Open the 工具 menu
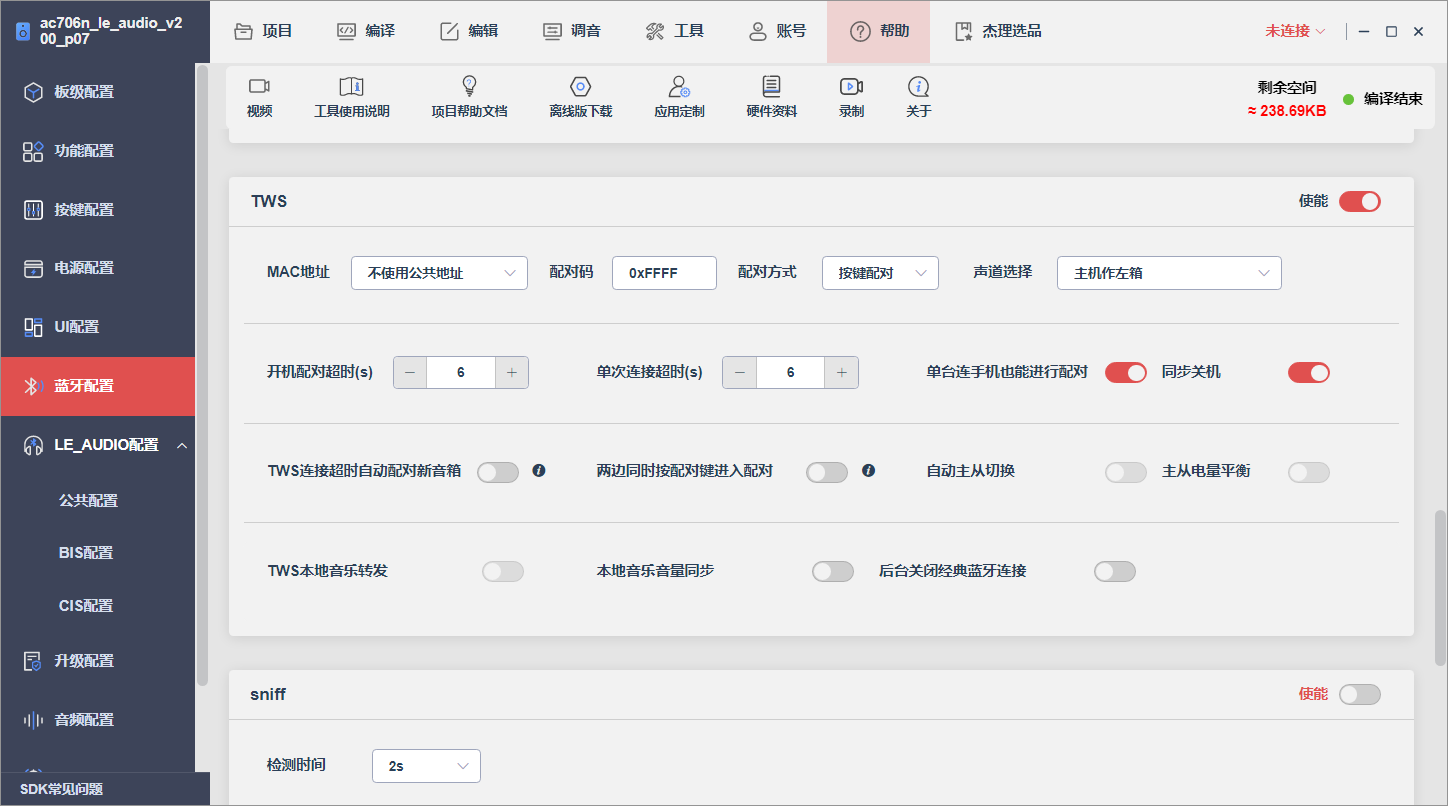 point(675,31)
